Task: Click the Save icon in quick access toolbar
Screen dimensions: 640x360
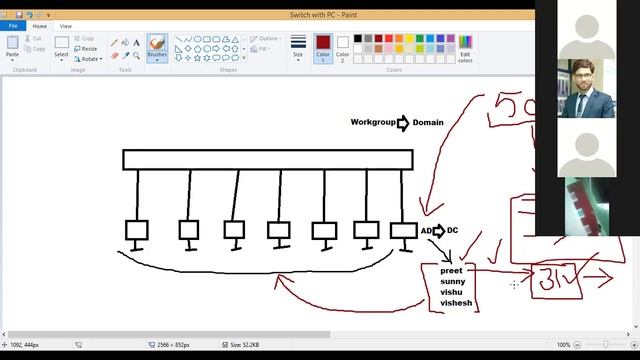Action: point(19,15)
